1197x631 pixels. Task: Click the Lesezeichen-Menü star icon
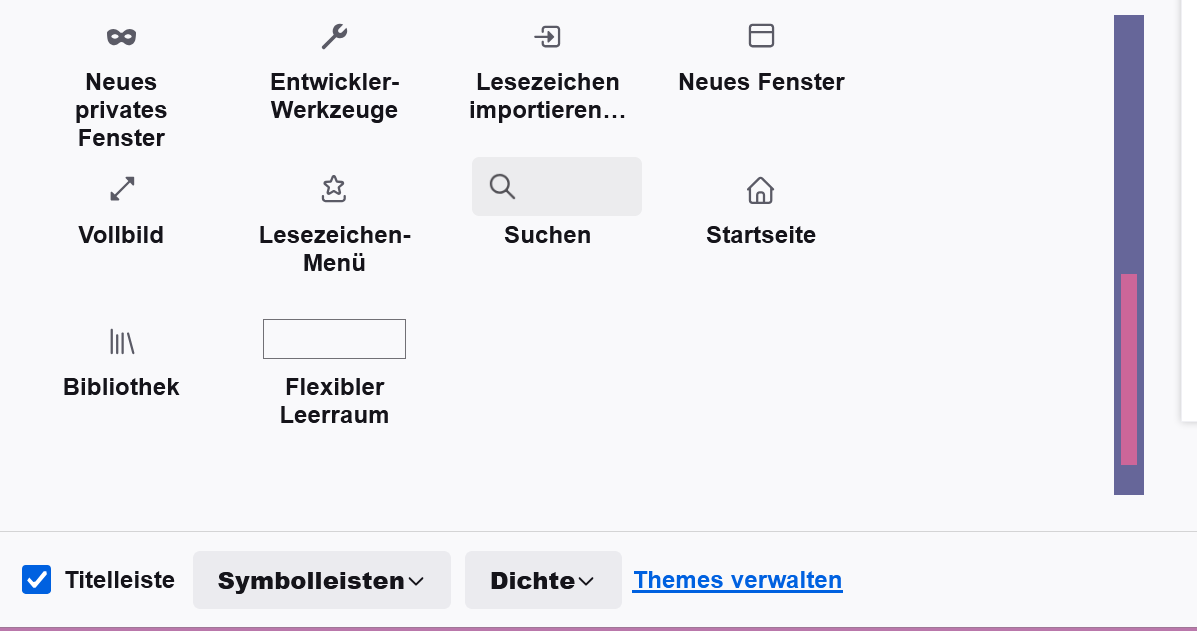[x=334, y=188]
